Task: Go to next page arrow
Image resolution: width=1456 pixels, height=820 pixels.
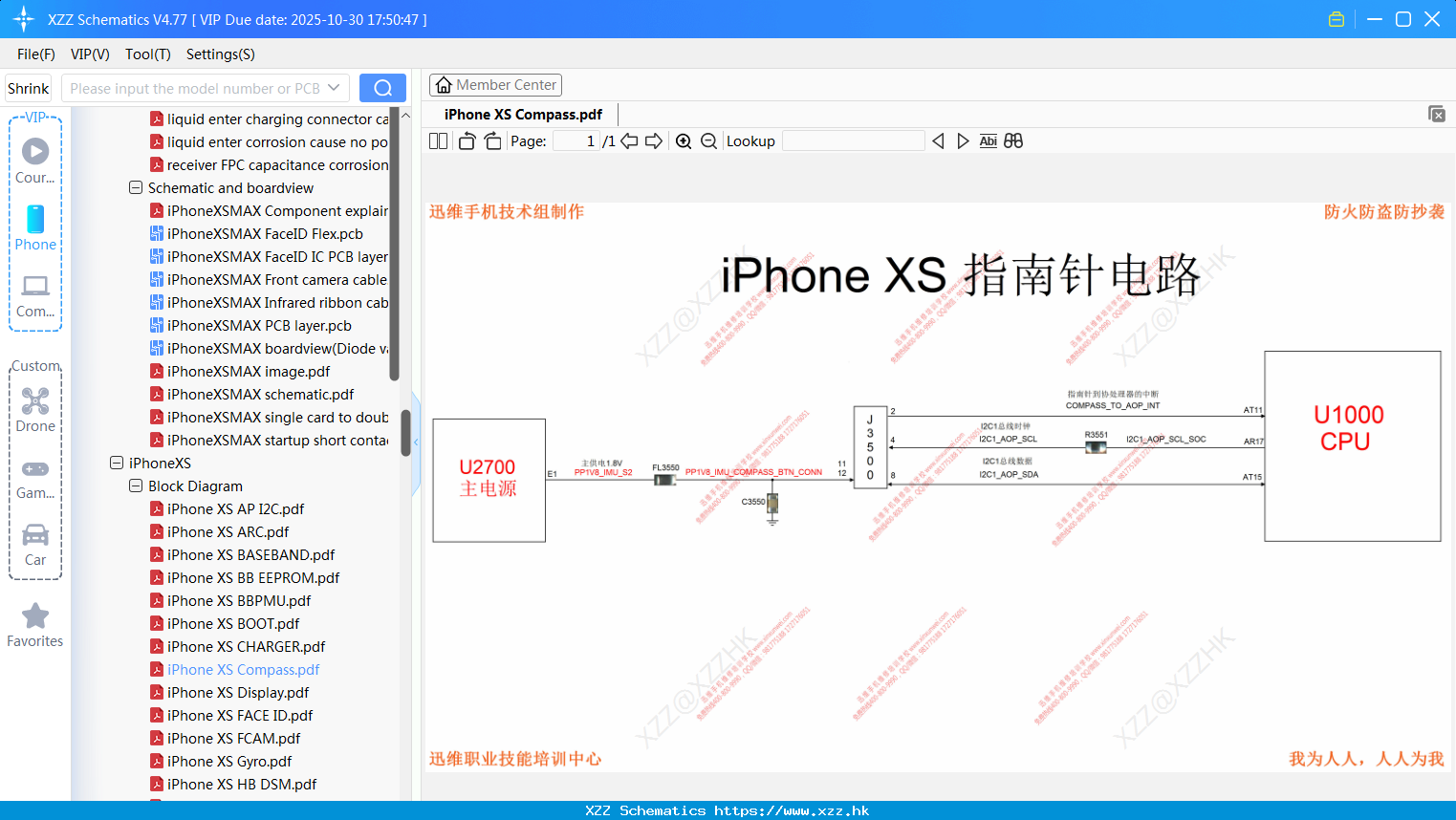Action: pos(654,141)
